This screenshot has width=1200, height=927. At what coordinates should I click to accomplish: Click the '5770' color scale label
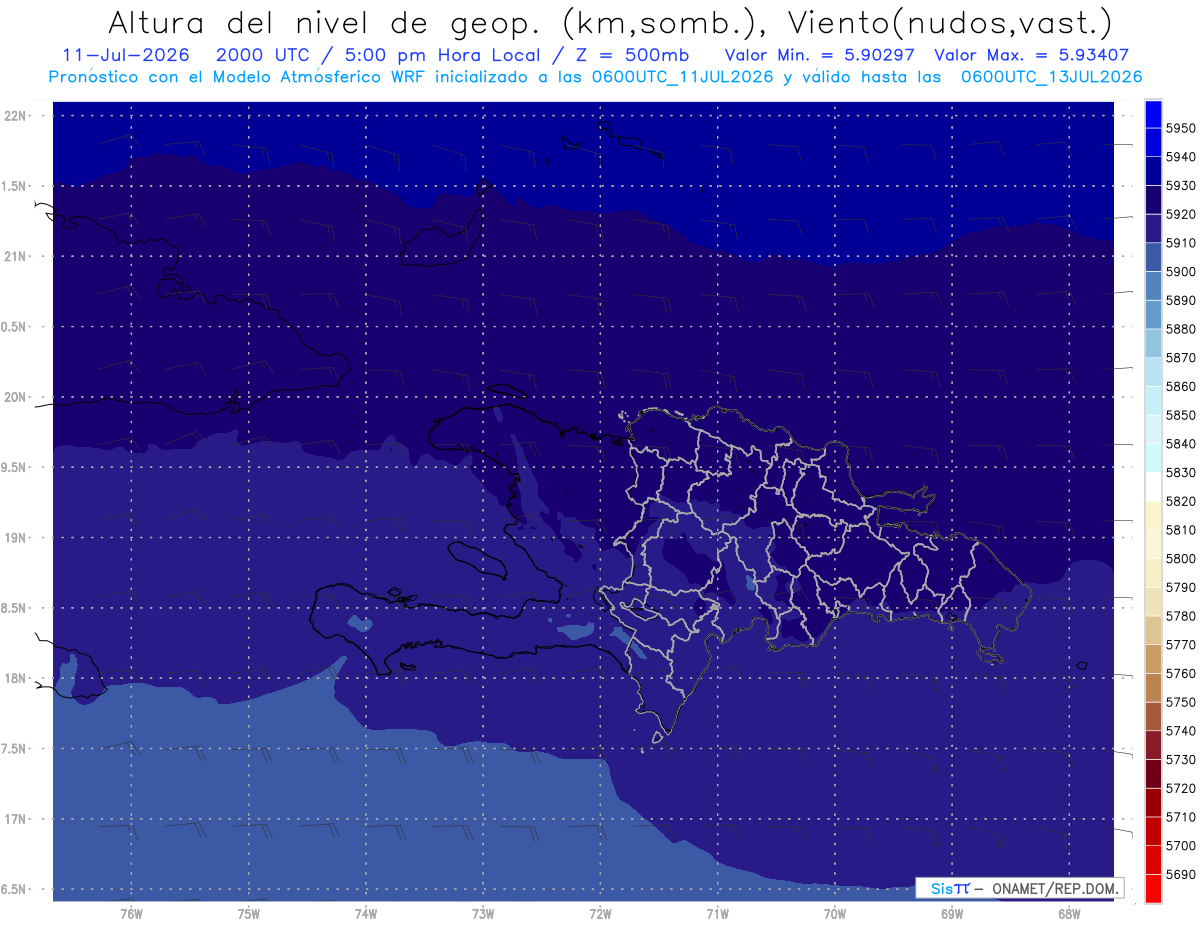(x=1180, y=645)
